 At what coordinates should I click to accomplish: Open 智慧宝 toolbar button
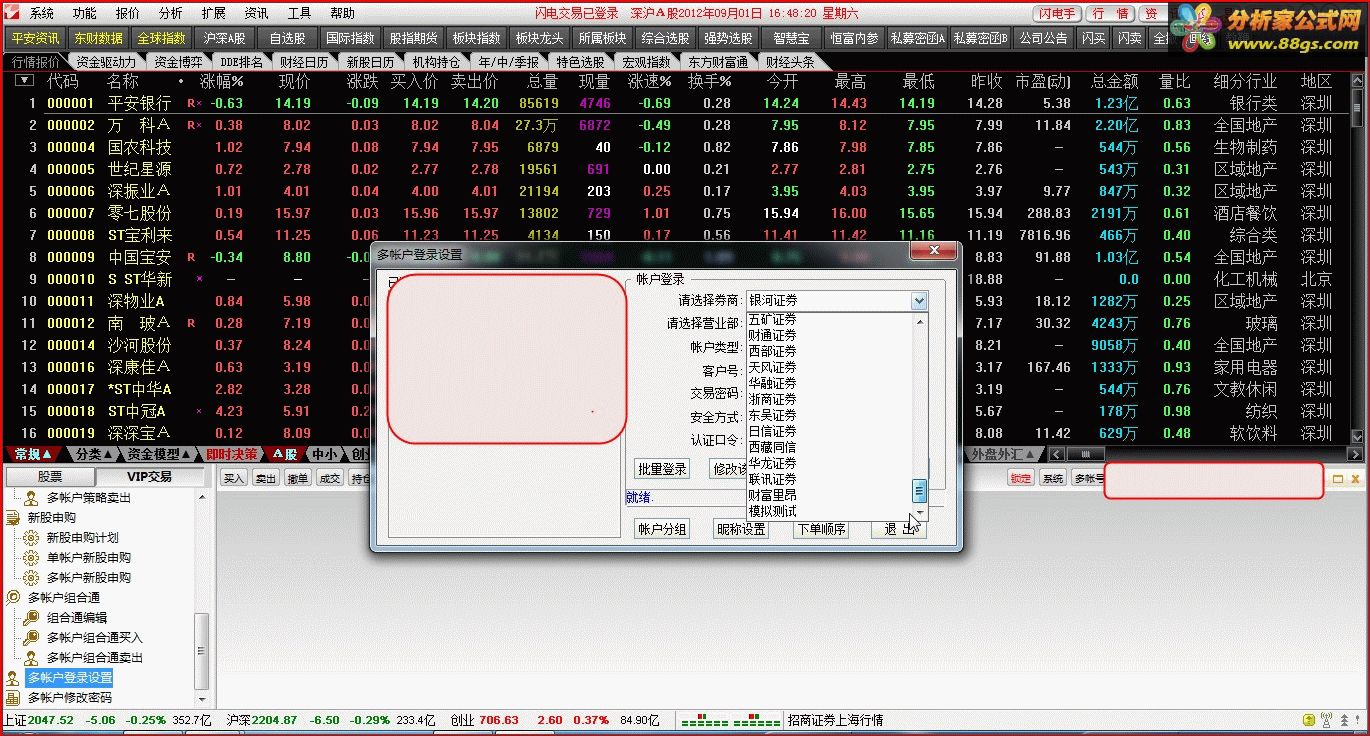click(x=790, y=38)
